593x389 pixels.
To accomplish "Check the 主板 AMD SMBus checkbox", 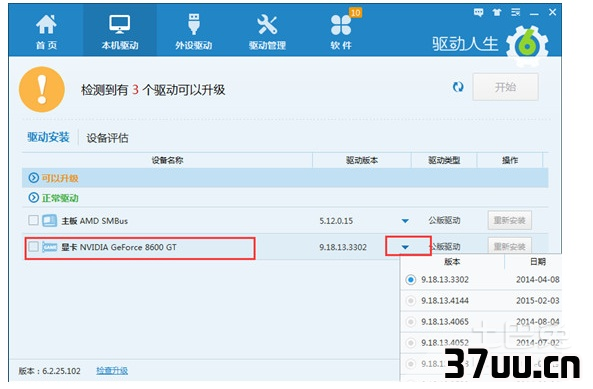I will (33, 220).
